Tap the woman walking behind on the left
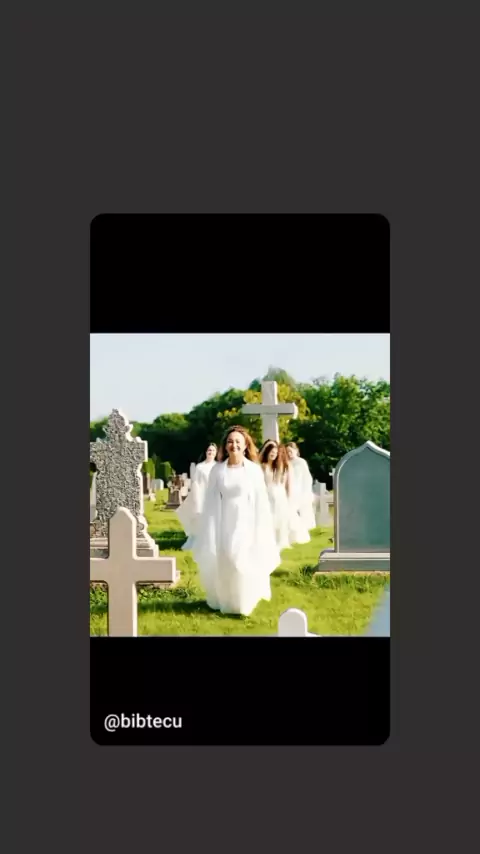This screenshot has width=480, height=854. click(200, 490)
